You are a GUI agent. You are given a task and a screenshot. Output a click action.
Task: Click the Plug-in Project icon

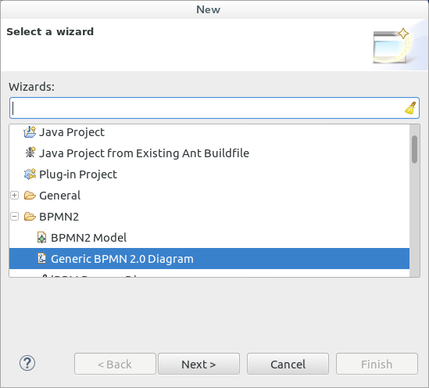click(x=30, y=174)
